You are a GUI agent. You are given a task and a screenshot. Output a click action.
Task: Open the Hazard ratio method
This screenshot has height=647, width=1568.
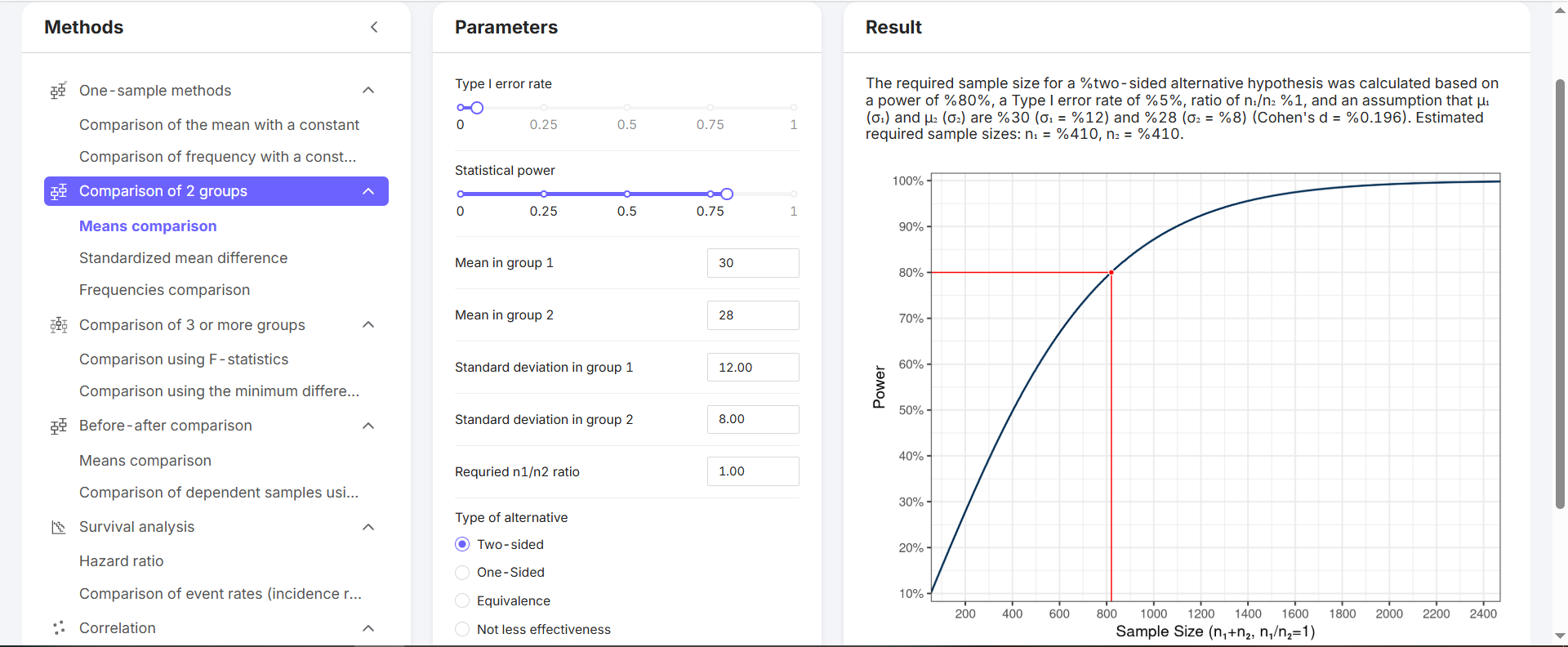[x=121, y=561]
